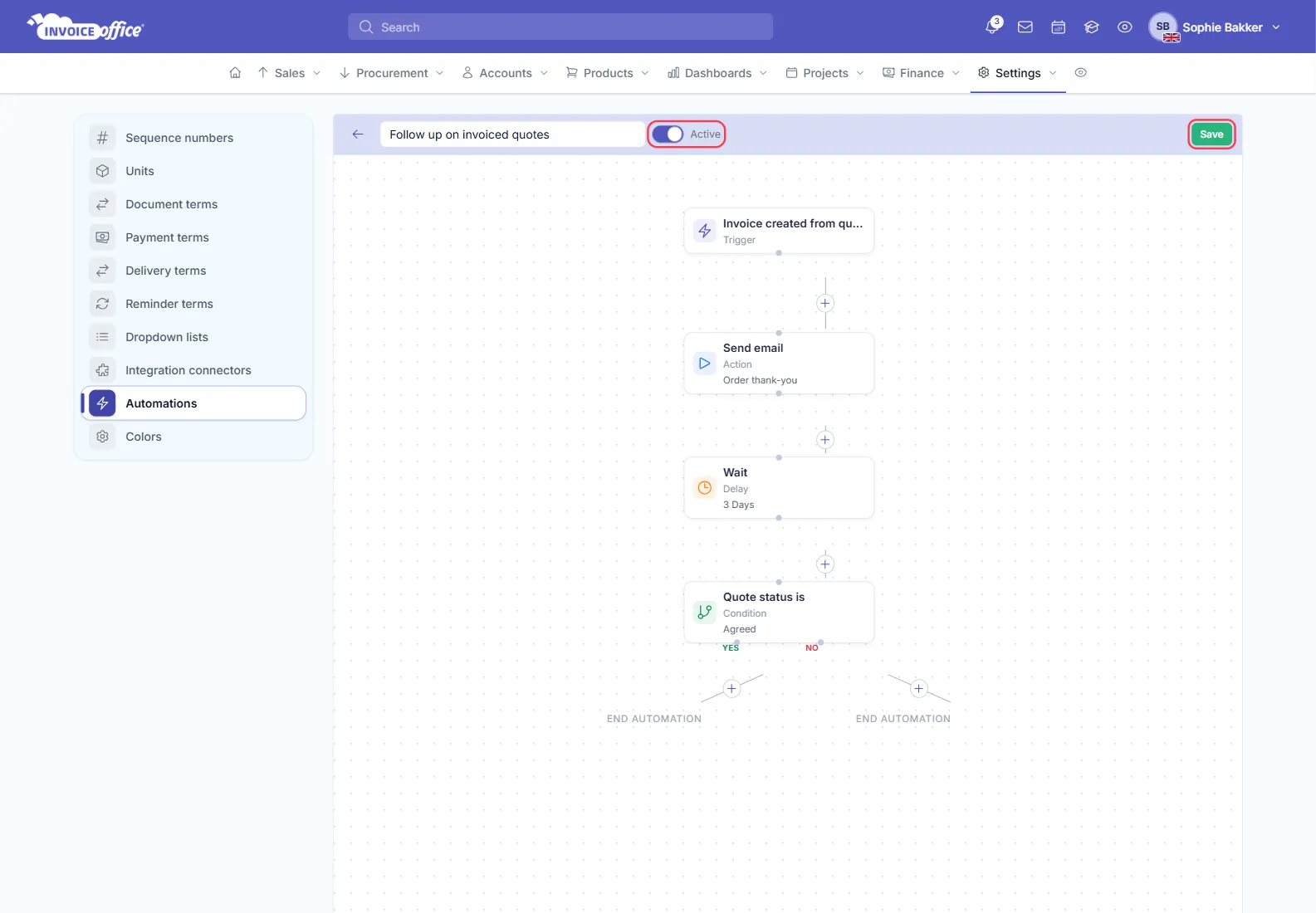Screen dimensions: 1316x913
Task: Expand the Dashboards menu
Action: point(717,73)
